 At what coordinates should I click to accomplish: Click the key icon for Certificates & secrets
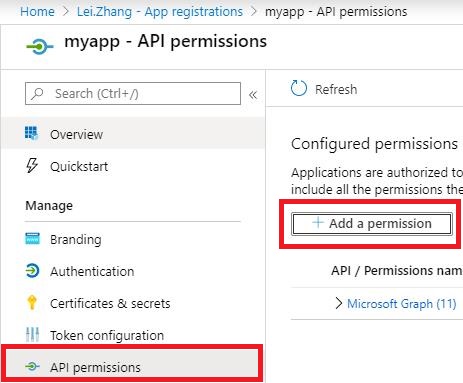(x=32, y=303)
